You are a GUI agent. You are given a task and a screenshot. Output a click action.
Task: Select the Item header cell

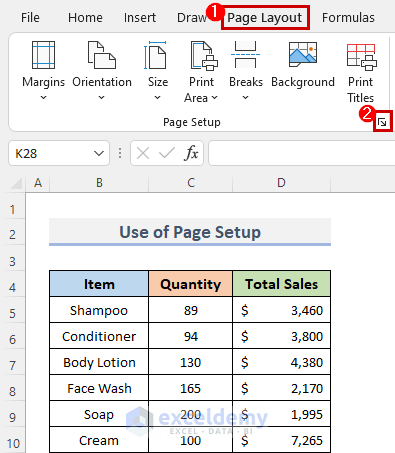click(99, 284)
